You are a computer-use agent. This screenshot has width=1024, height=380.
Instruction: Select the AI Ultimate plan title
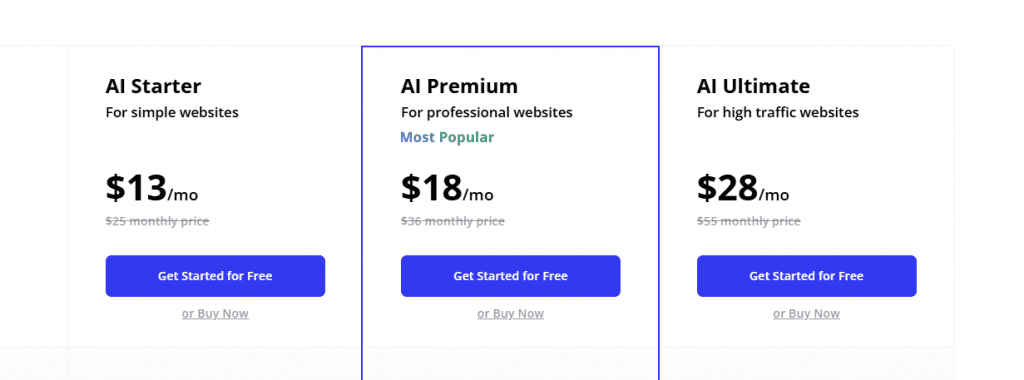tap(753, 86)
